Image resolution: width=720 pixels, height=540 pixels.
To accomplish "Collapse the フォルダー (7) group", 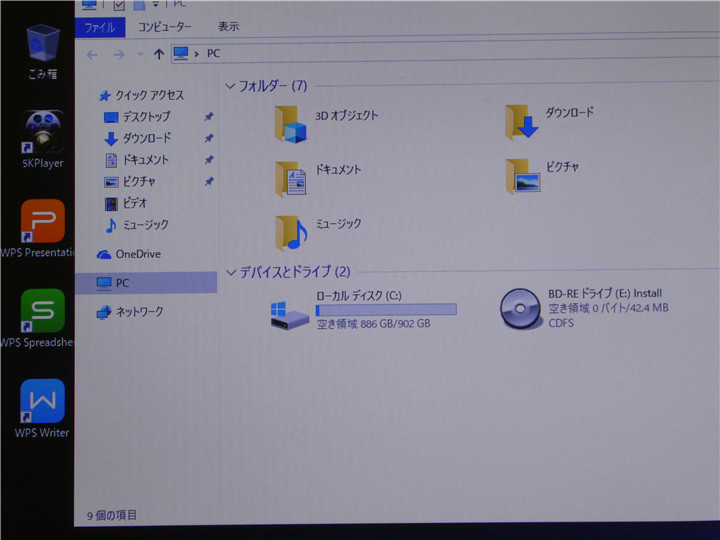I will point(230,86).
